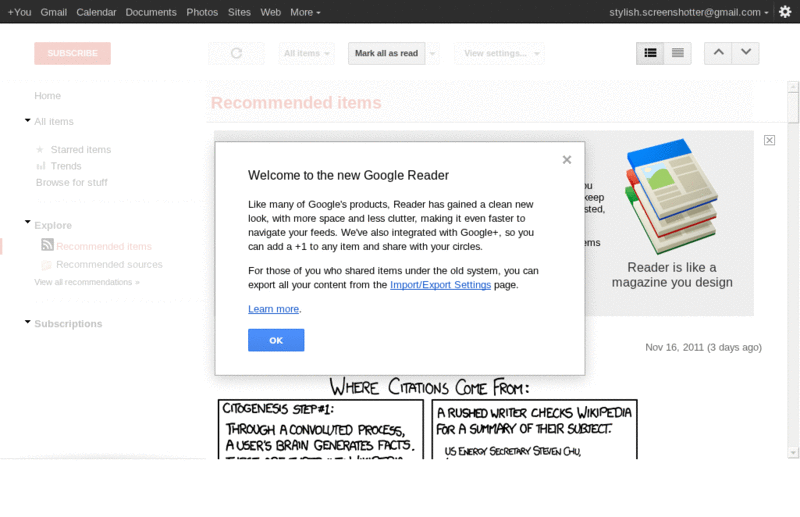The image size is (800, 517).
Task: Select Trends in the sidebar
Action: tap(66, 166)
